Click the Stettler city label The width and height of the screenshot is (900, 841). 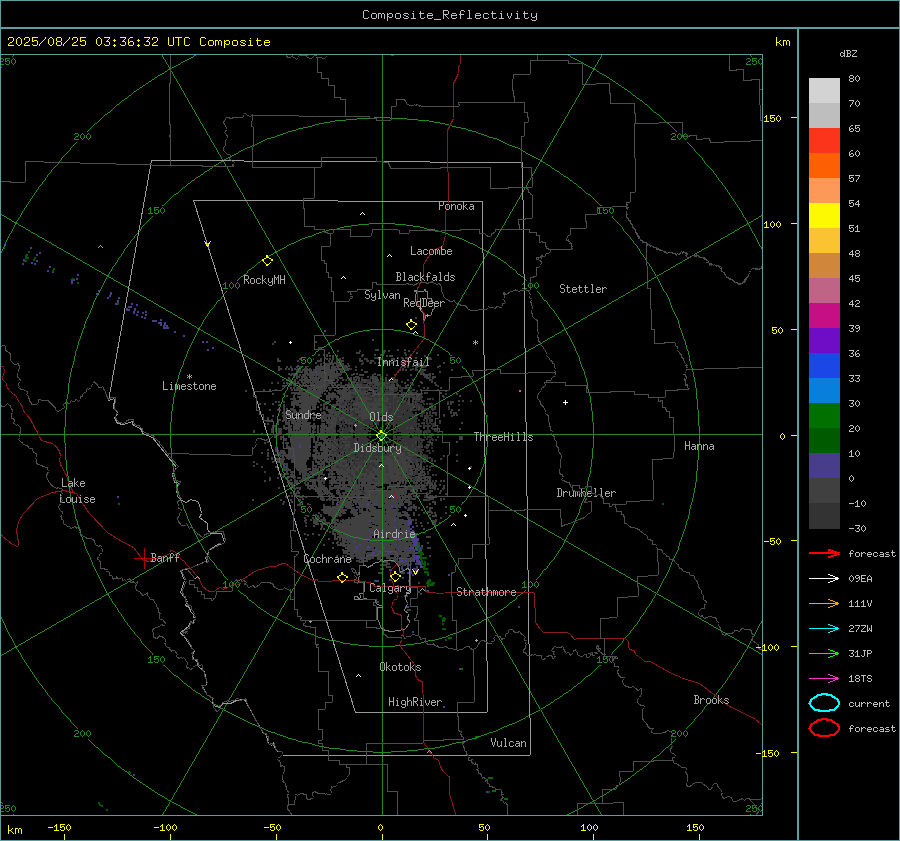[x=583, y=289]
